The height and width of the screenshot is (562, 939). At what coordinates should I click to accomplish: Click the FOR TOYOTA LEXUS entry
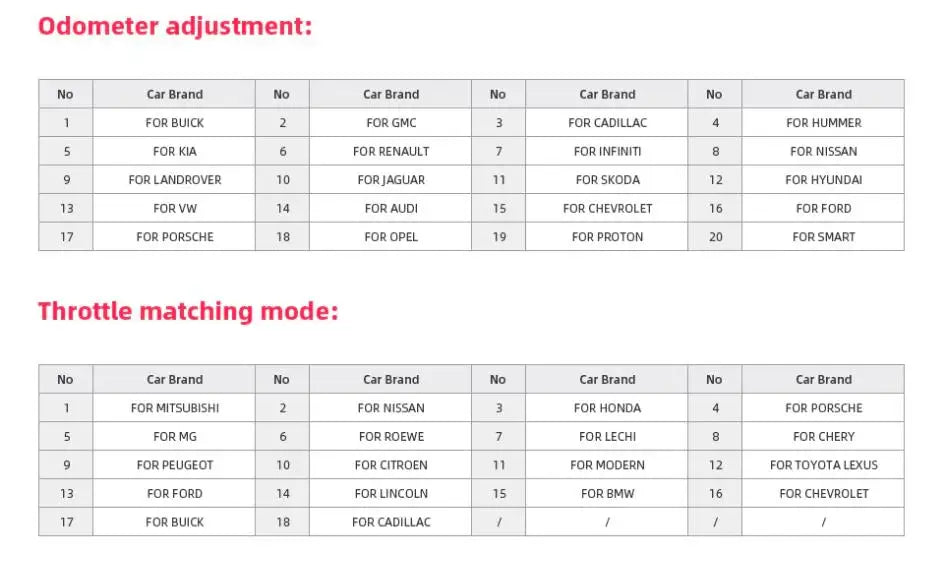[823, 465]
